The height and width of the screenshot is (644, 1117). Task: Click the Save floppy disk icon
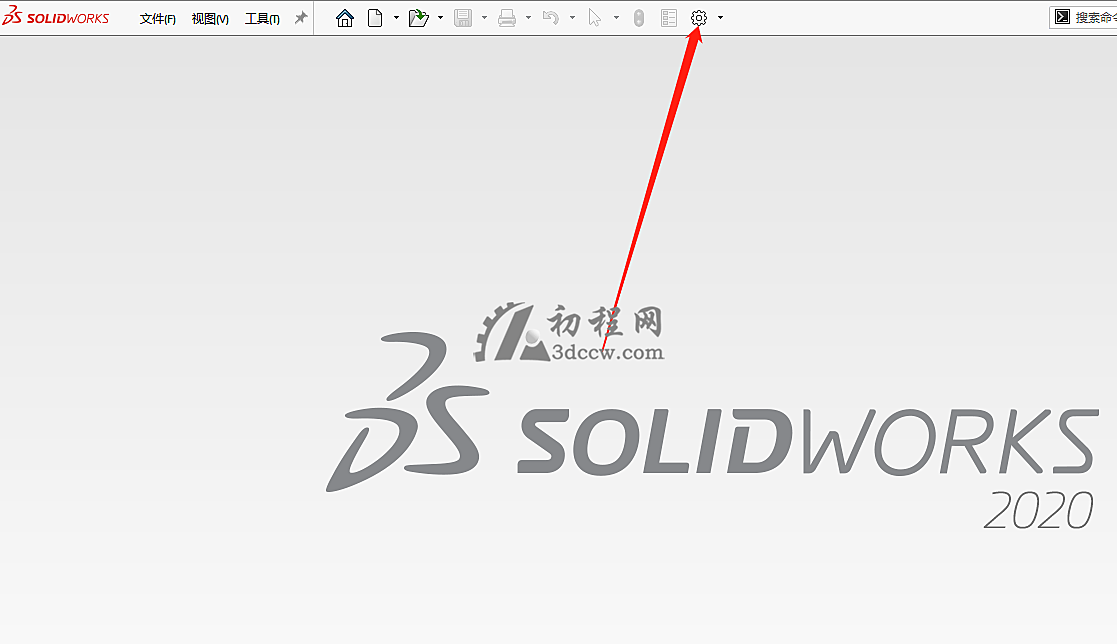tap(463, 18)
